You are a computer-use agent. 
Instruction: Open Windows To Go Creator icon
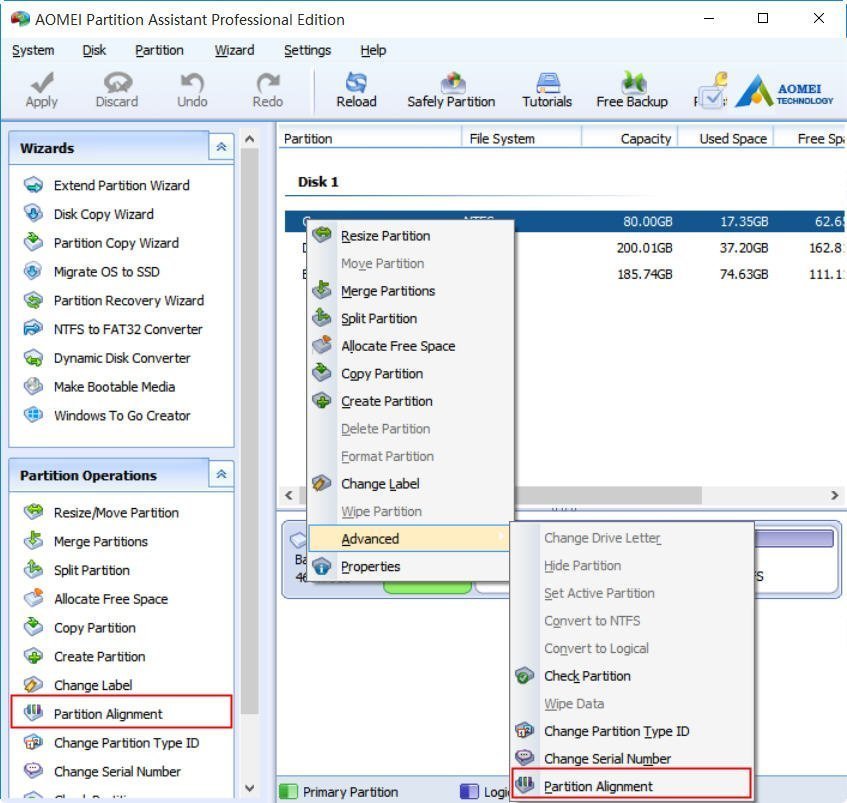[33, 415]
